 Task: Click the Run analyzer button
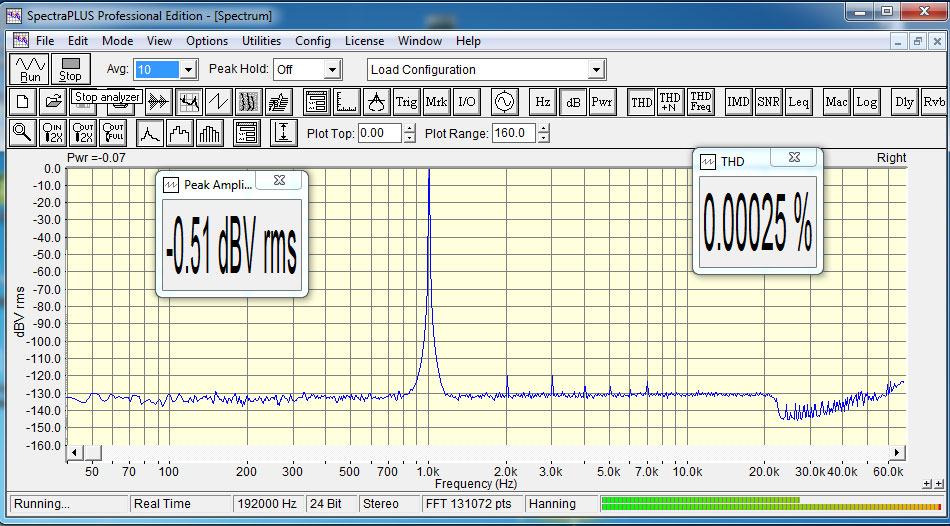[30, 69]
